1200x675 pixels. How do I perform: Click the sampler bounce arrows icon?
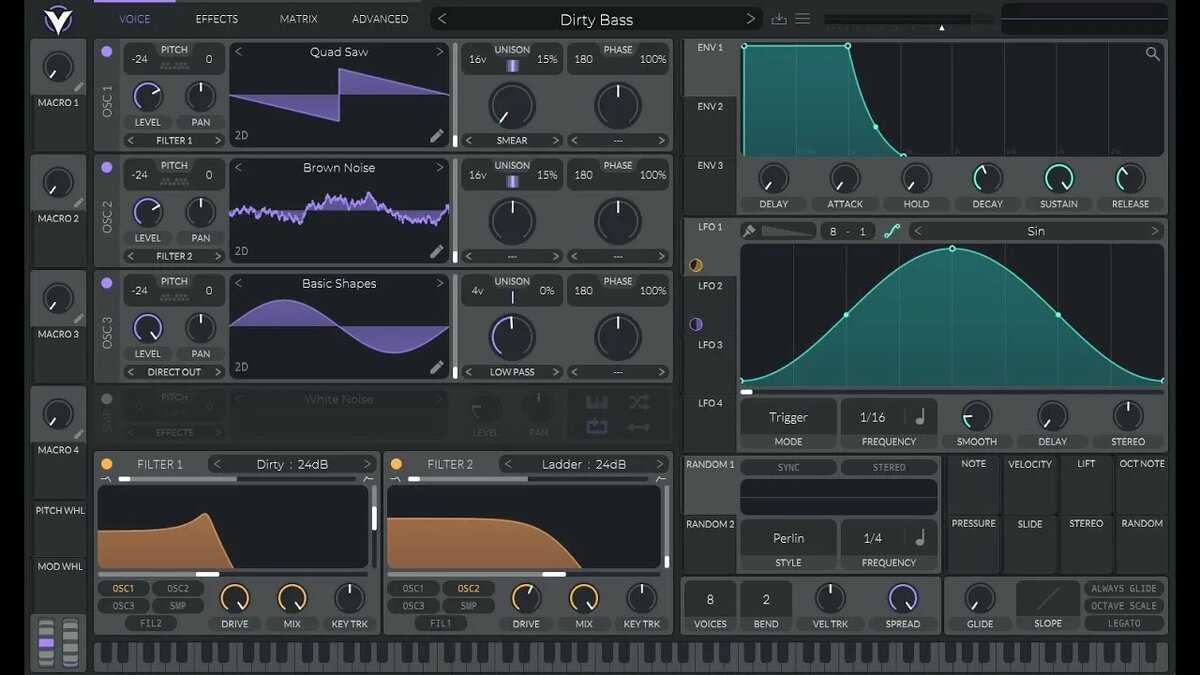(x=639, y=427)
